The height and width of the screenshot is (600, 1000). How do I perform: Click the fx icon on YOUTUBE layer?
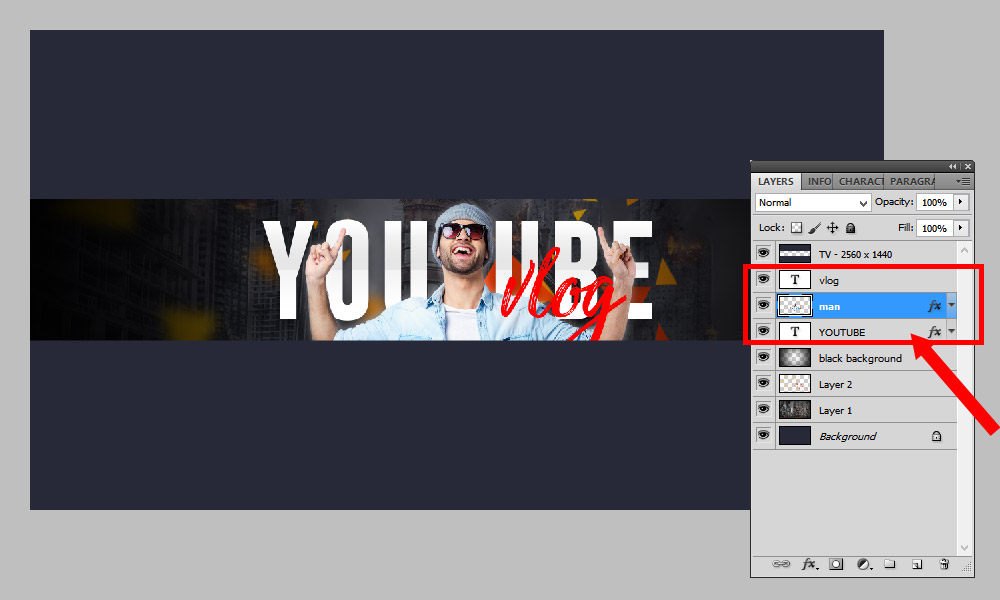pos(934,332)
